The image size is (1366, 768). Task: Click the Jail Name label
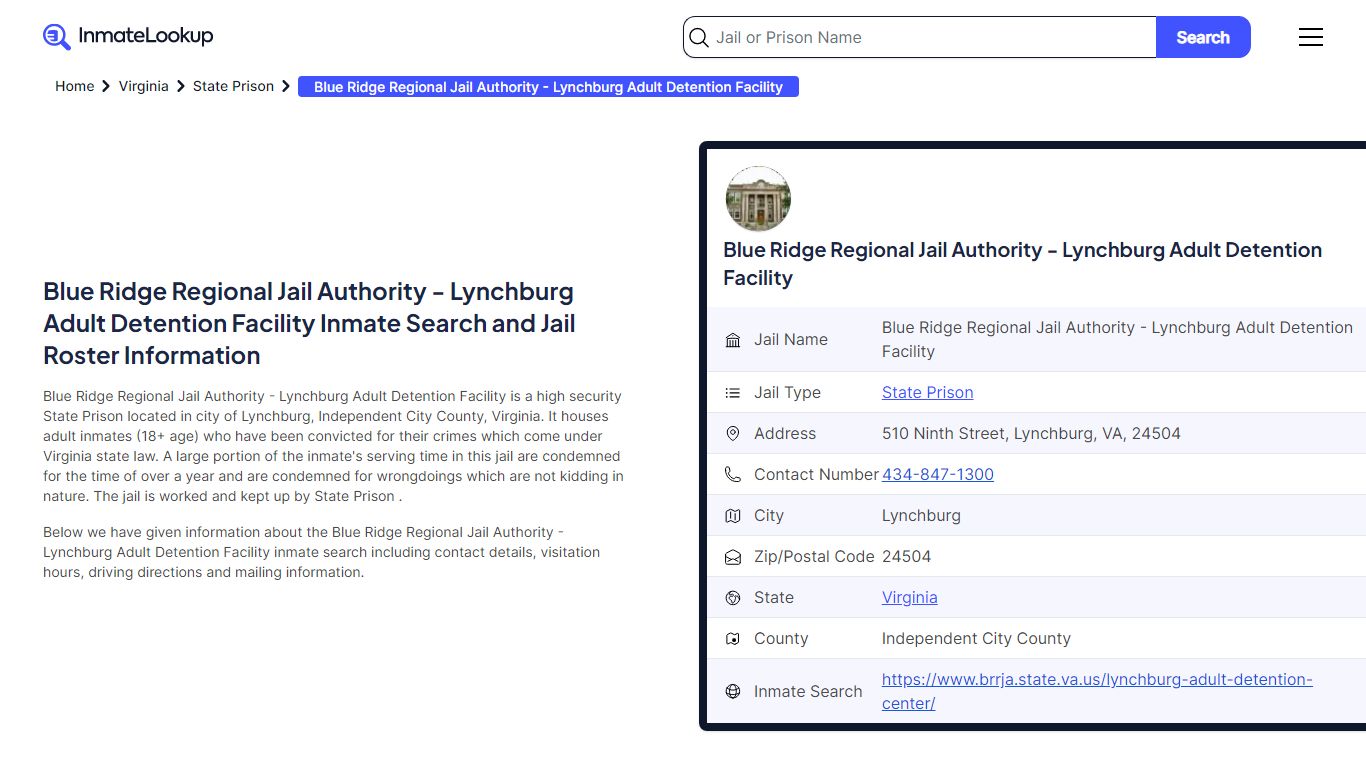[x=791, y=340]
